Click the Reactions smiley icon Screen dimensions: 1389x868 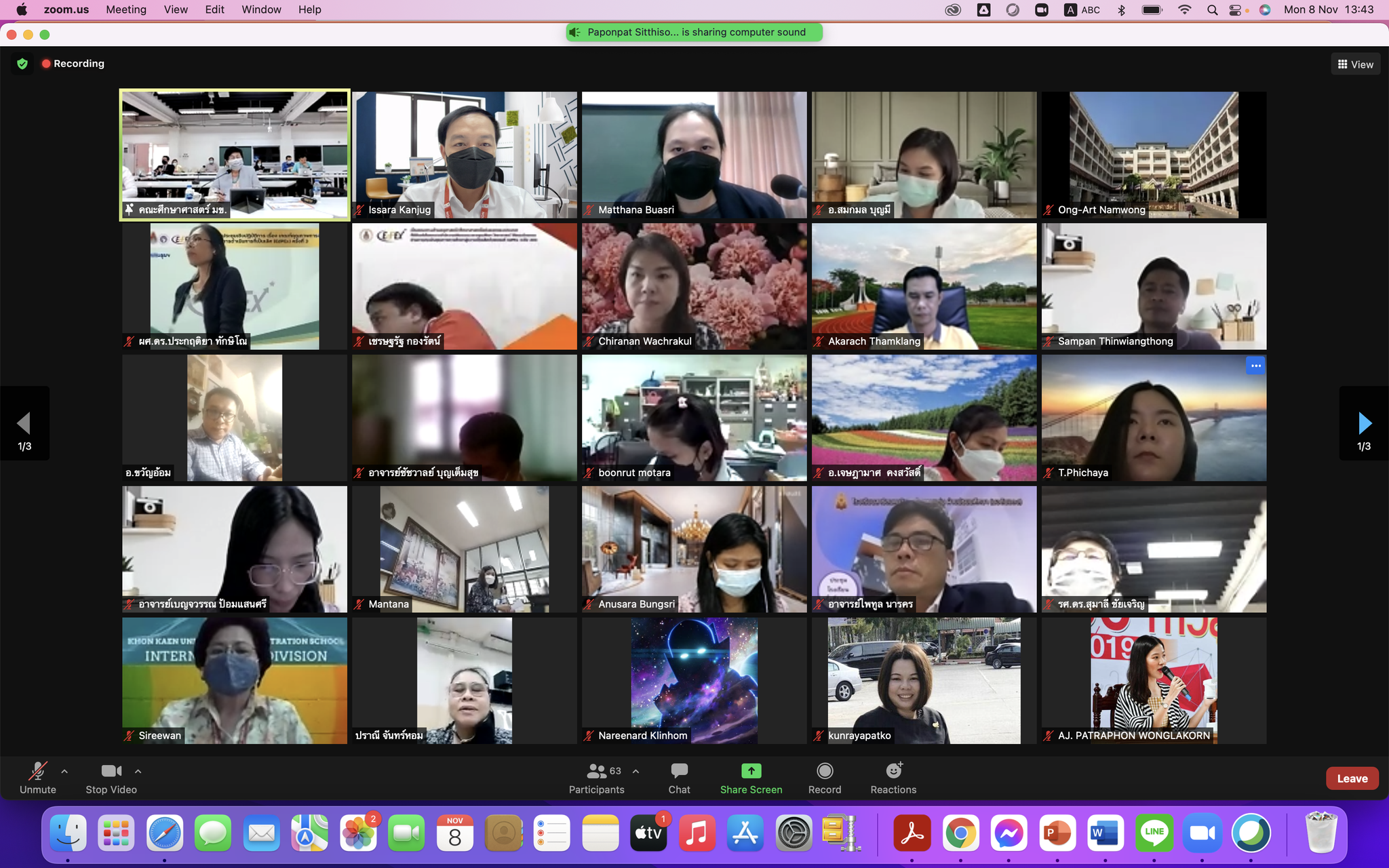(893, 771)
